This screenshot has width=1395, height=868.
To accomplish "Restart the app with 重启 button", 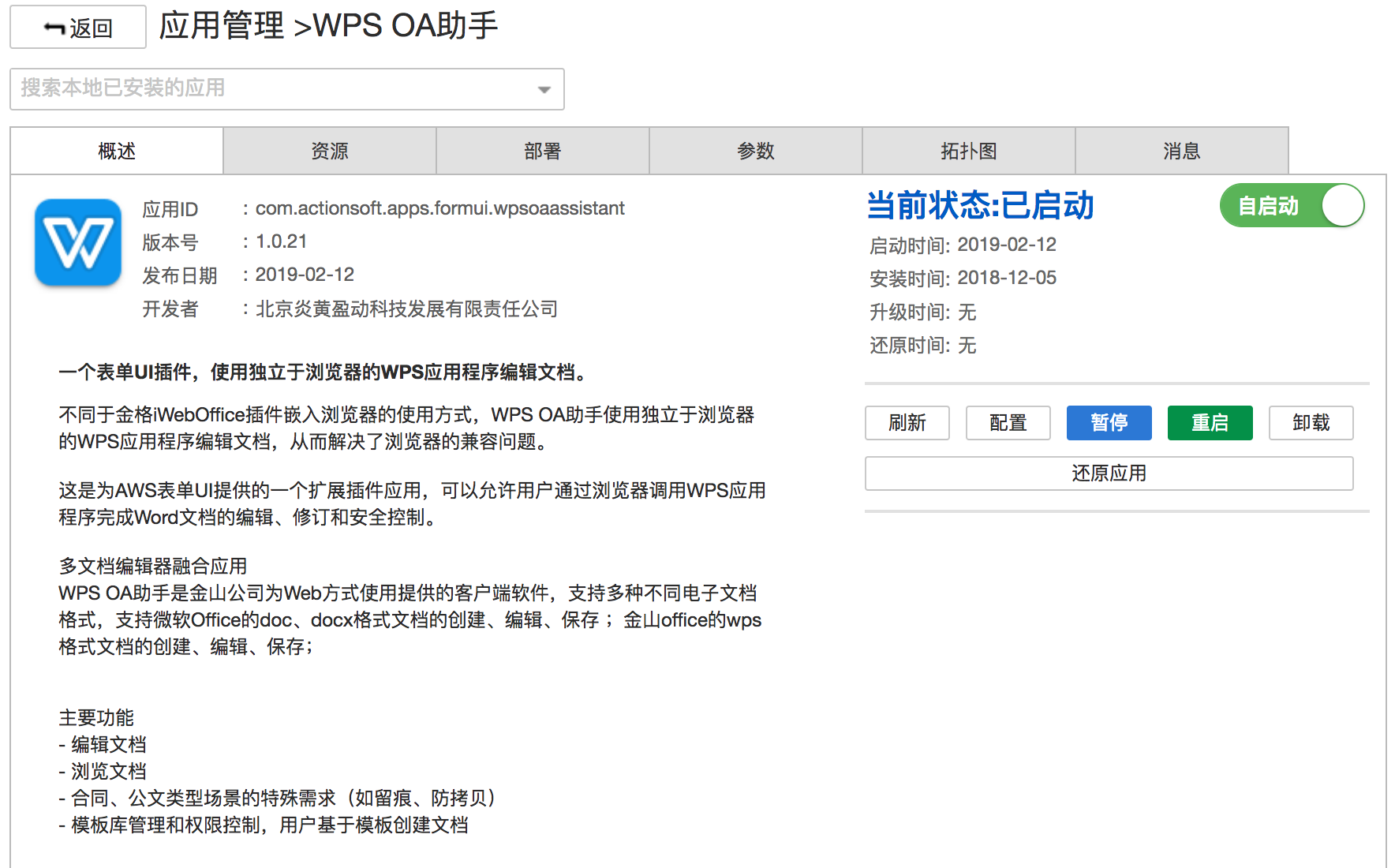I will (1210, 423).
